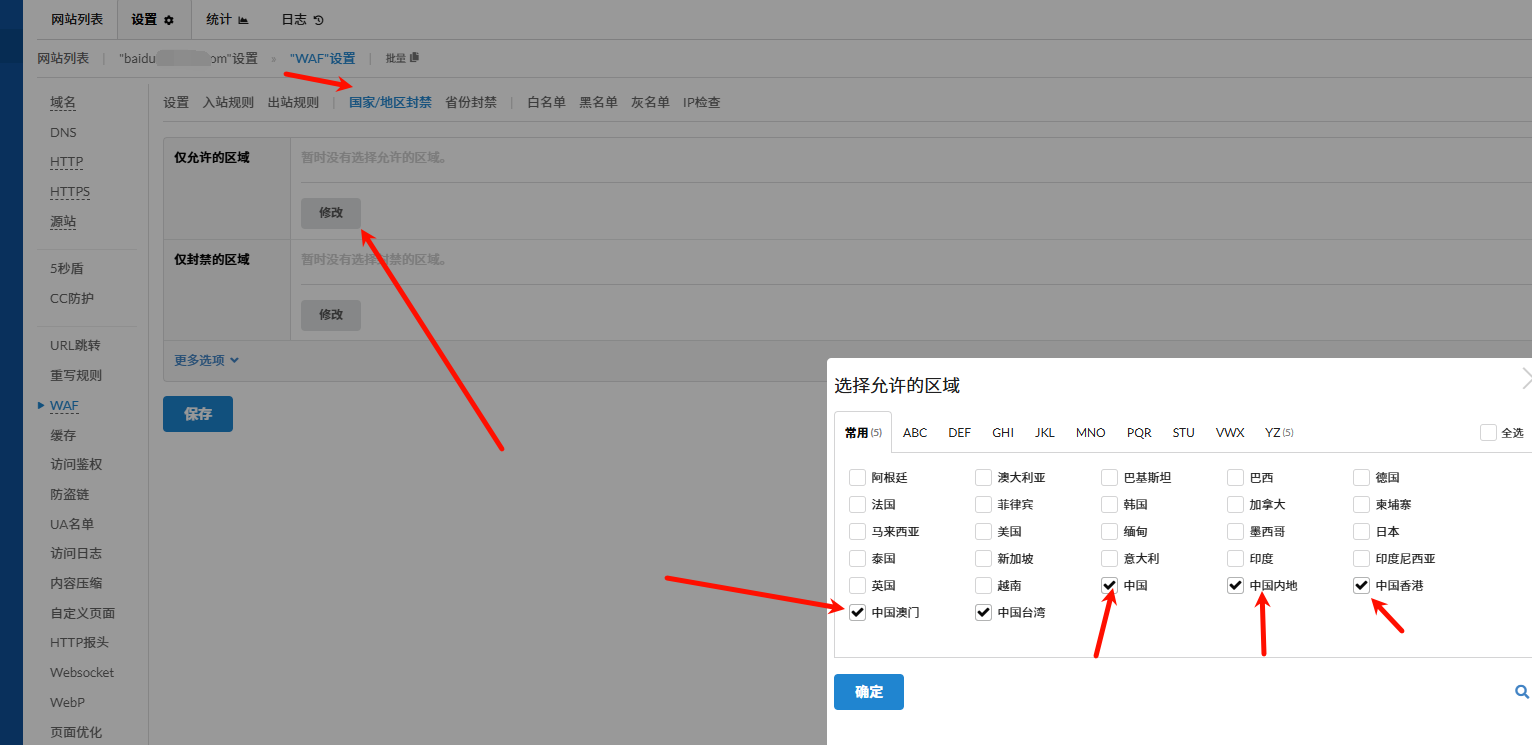Go to 网站列表 breadcrumb link

tap(63, 58)
